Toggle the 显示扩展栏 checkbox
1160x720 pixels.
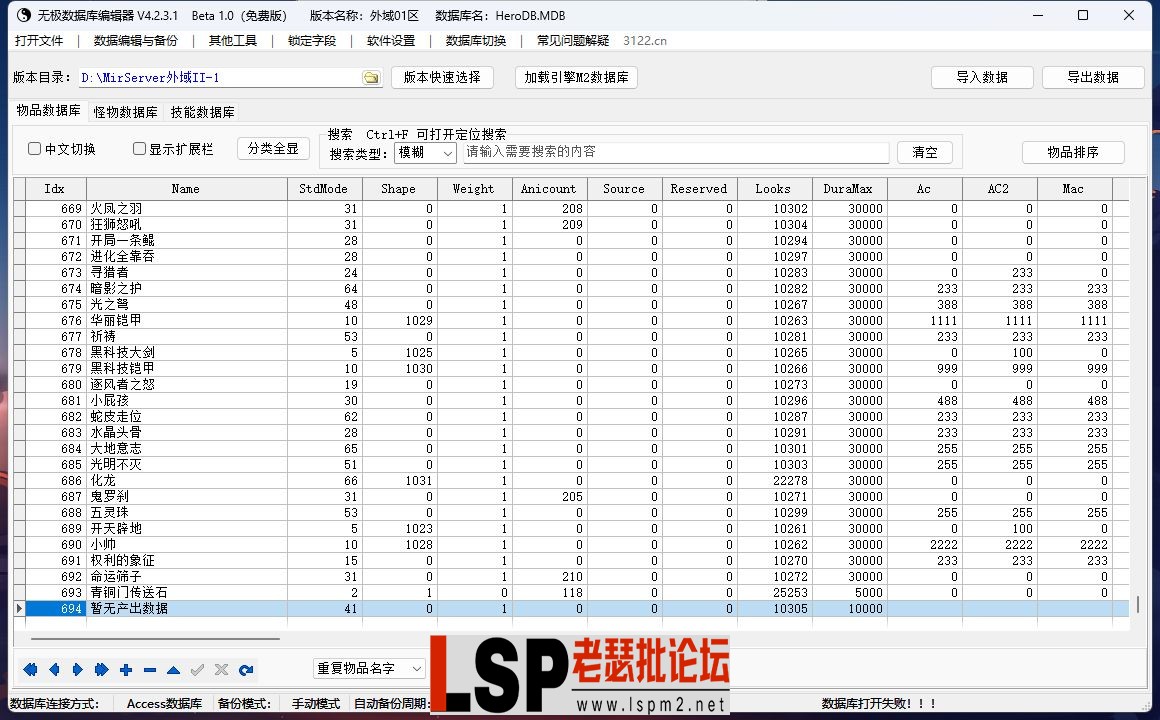[x=139, y=148]
